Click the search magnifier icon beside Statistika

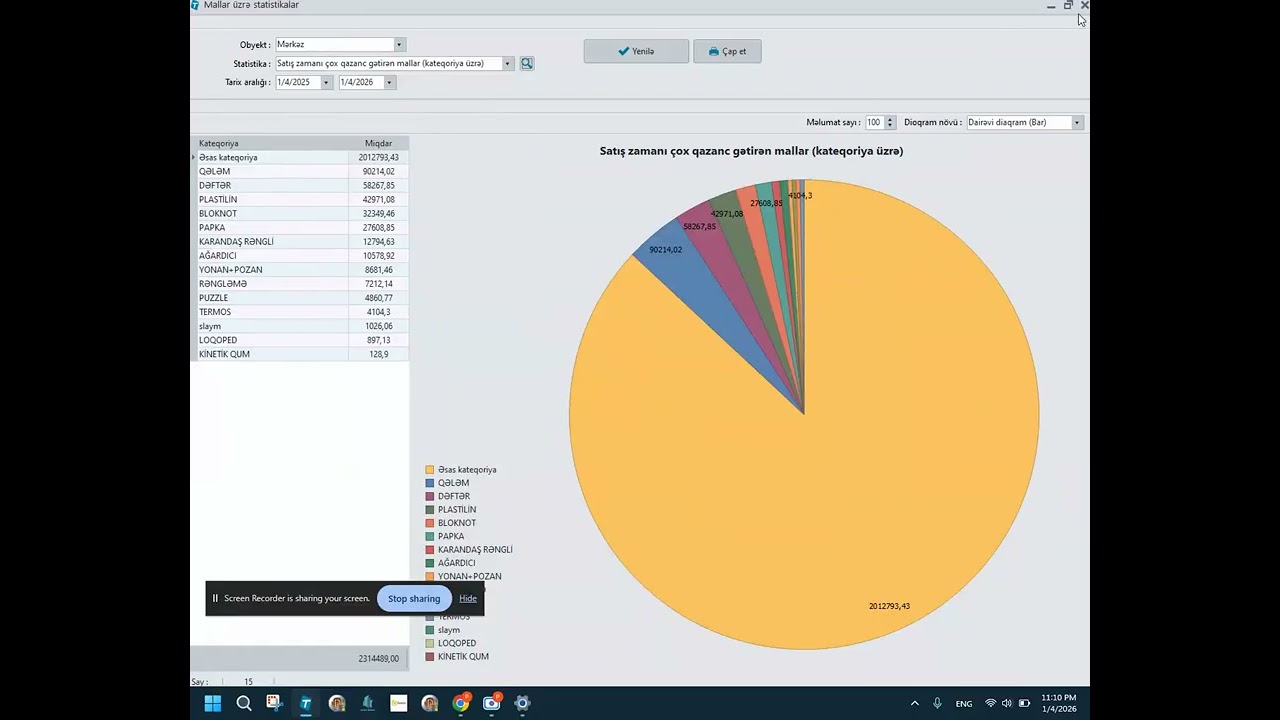tap(527, 63)
